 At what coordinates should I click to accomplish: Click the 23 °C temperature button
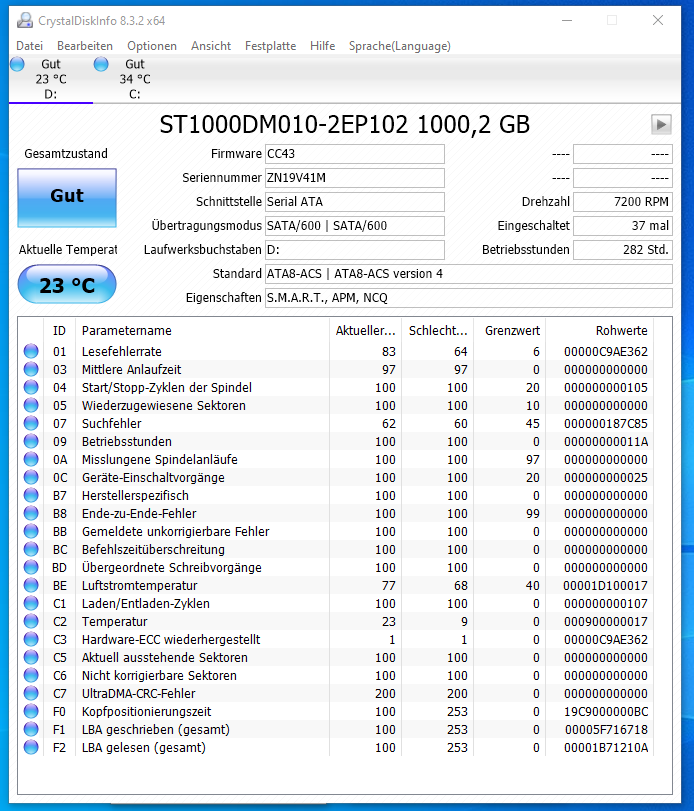pos(67,284)
